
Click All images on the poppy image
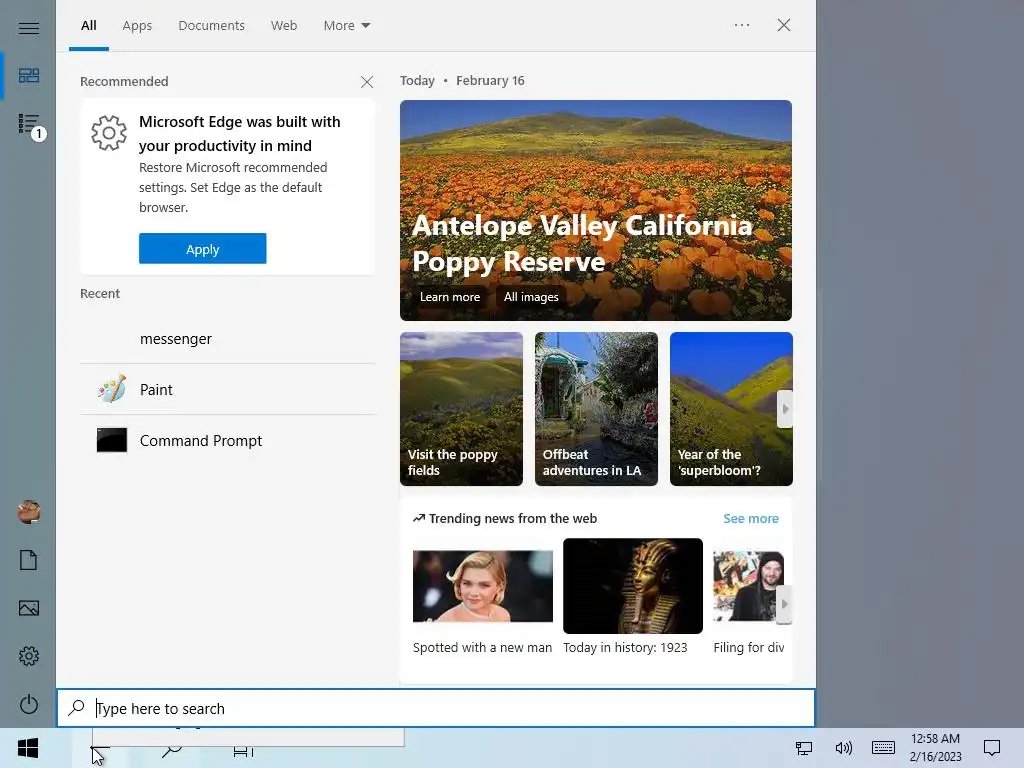click(531, 296)
